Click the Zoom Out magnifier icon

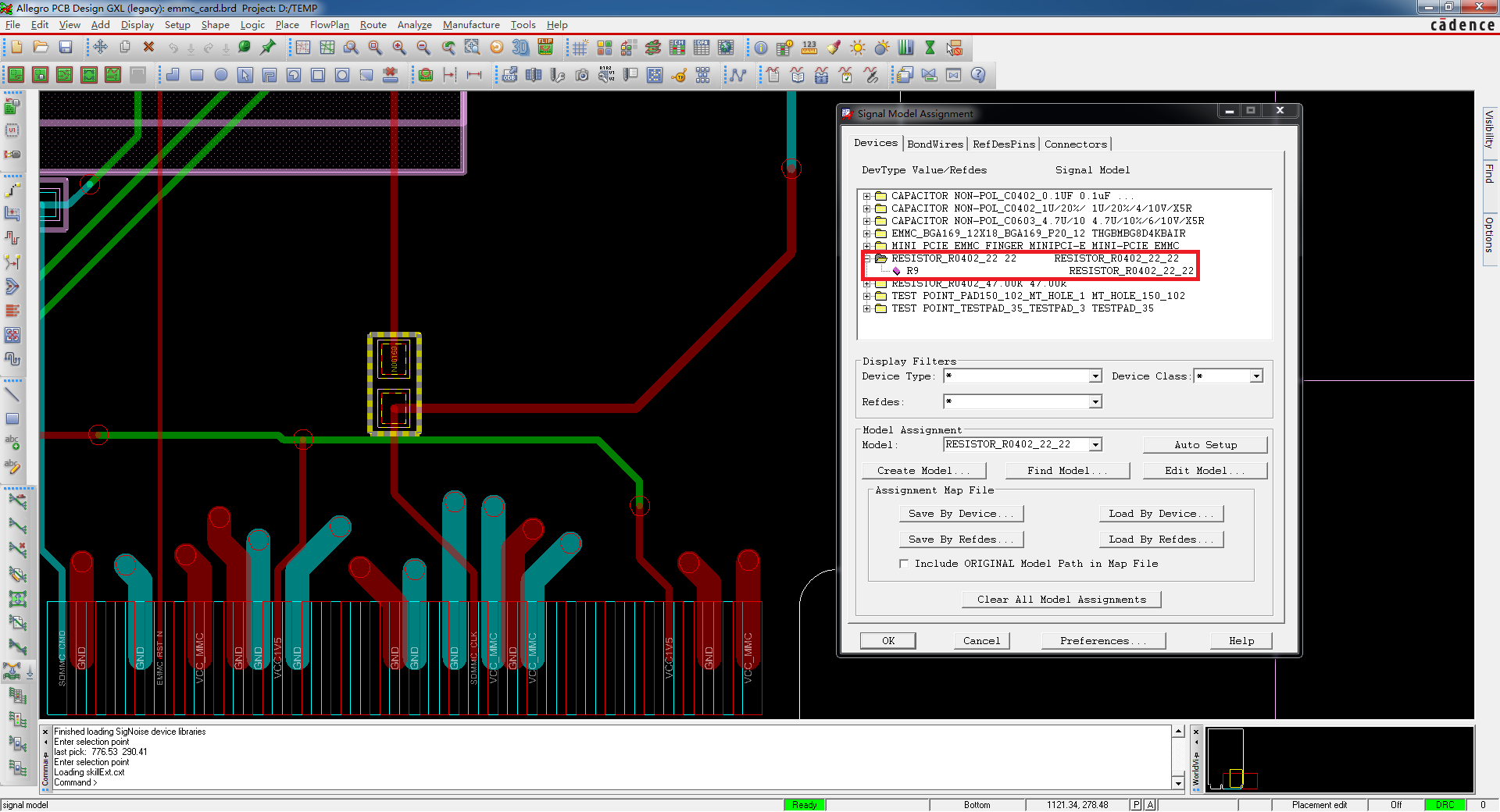(x=423, y=48)
